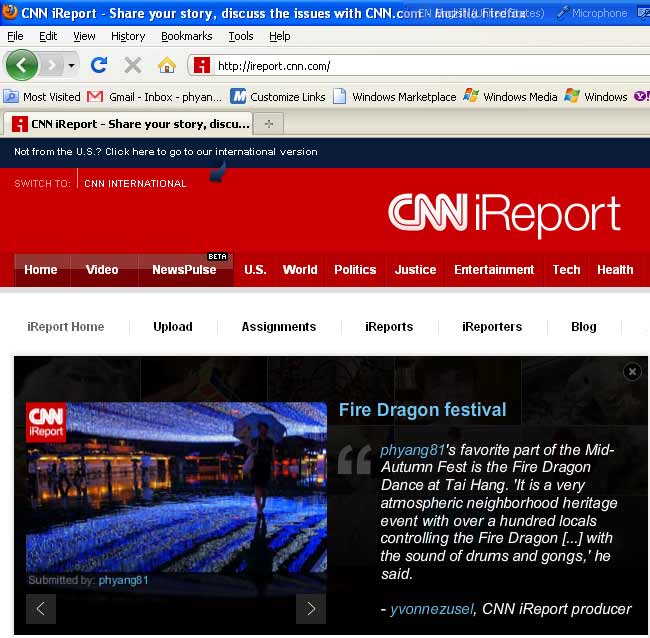The width and height of the screenshot is (650, 638).
Task: Open the File menu
Action: (15, 36)
